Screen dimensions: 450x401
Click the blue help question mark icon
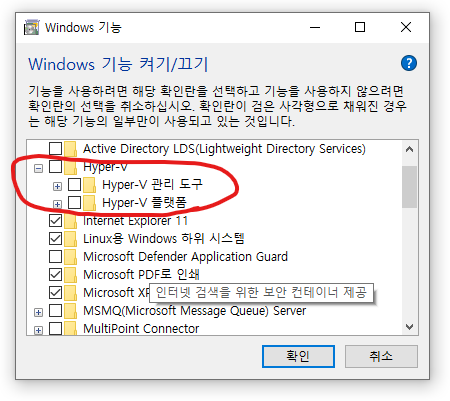click(x=409, y=63)
